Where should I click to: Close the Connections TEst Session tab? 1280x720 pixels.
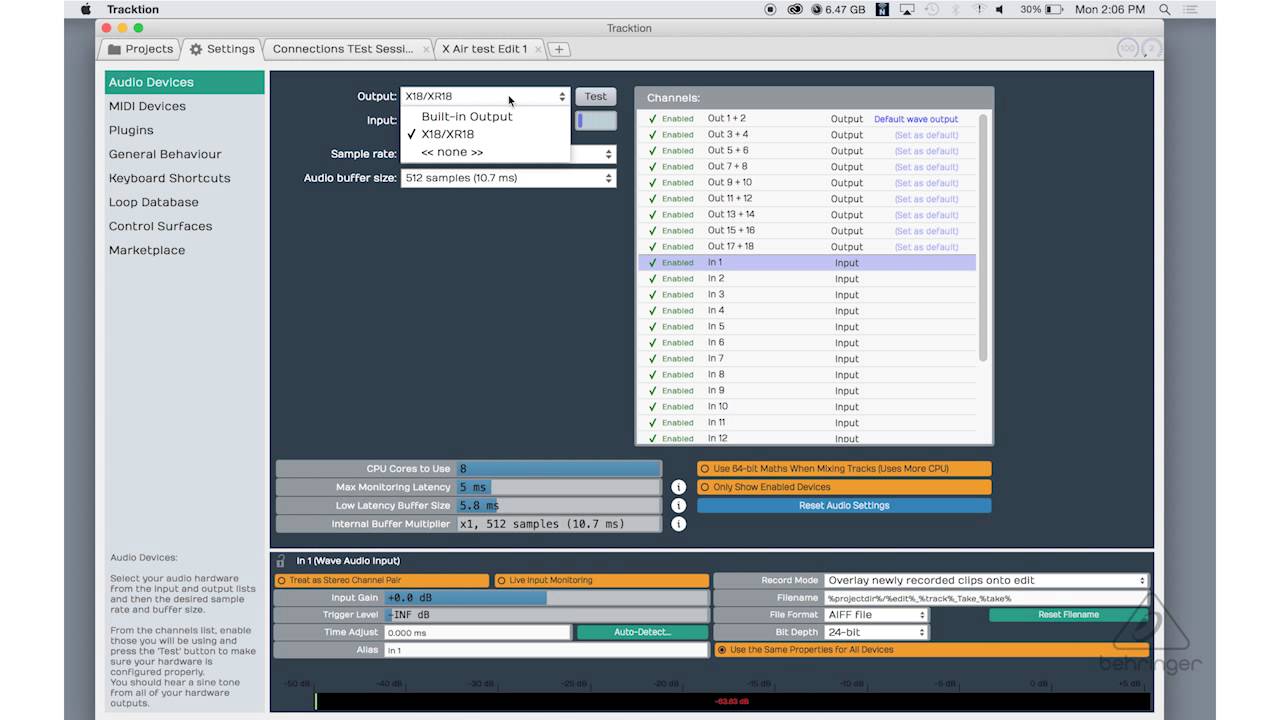426,49
